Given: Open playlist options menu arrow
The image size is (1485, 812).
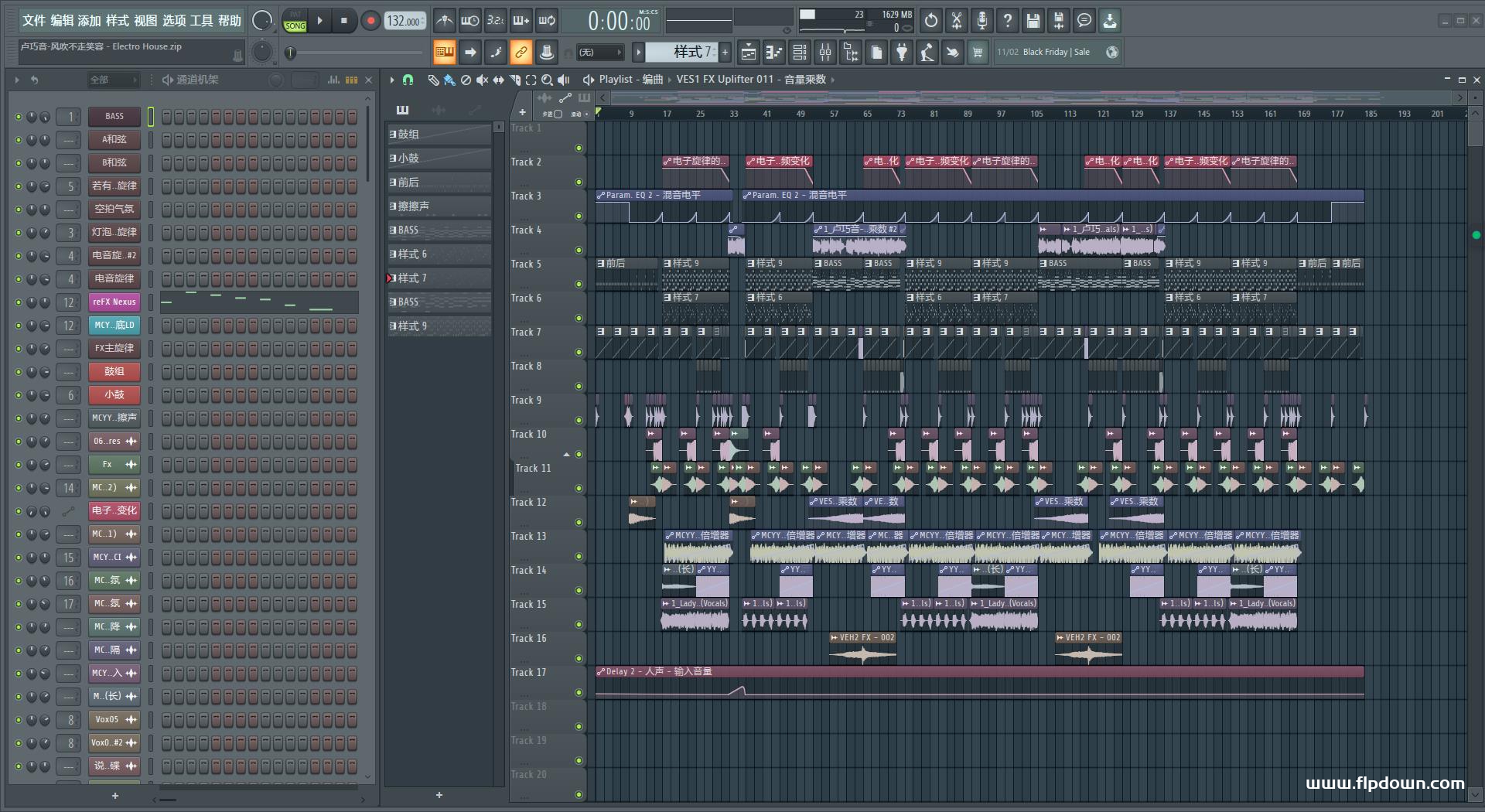Looking at the screenshot, I should tap(392, 80).
